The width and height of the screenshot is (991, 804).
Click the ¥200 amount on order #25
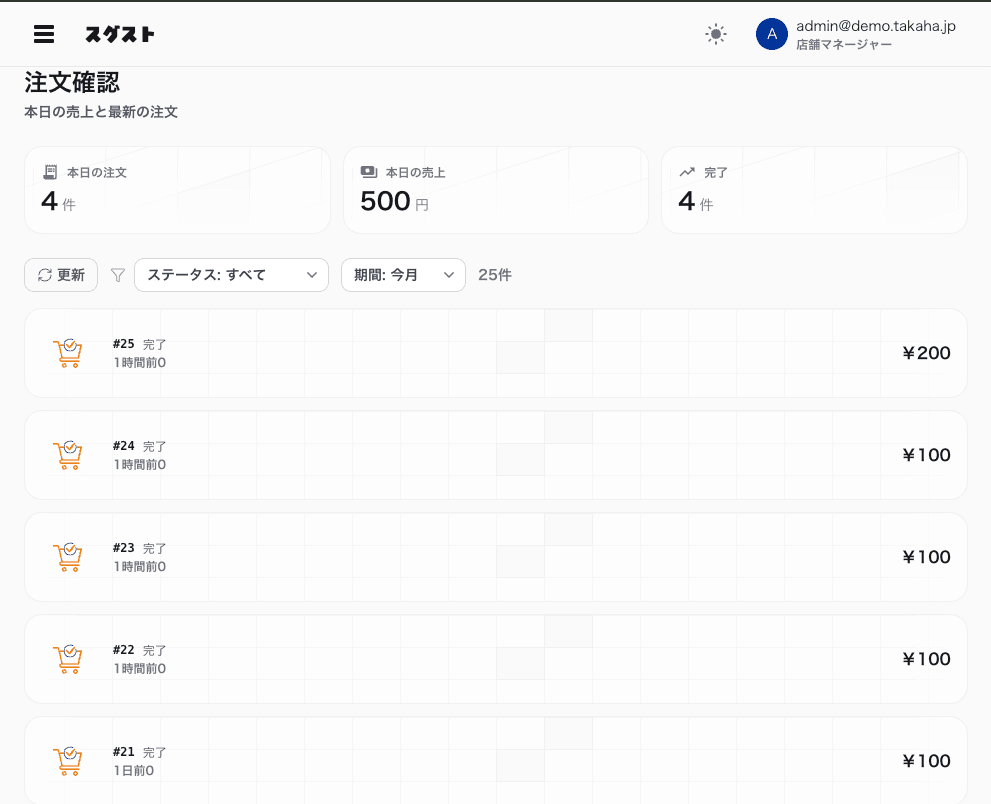pyautogui.click(x=926, y=353)
